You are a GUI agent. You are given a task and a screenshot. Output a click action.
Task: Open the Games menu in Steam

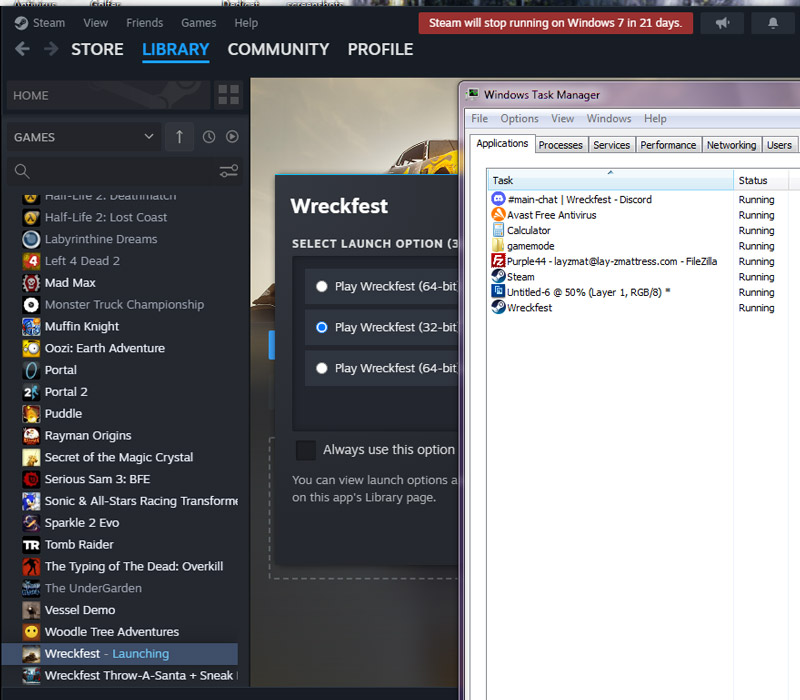[198, 23]
